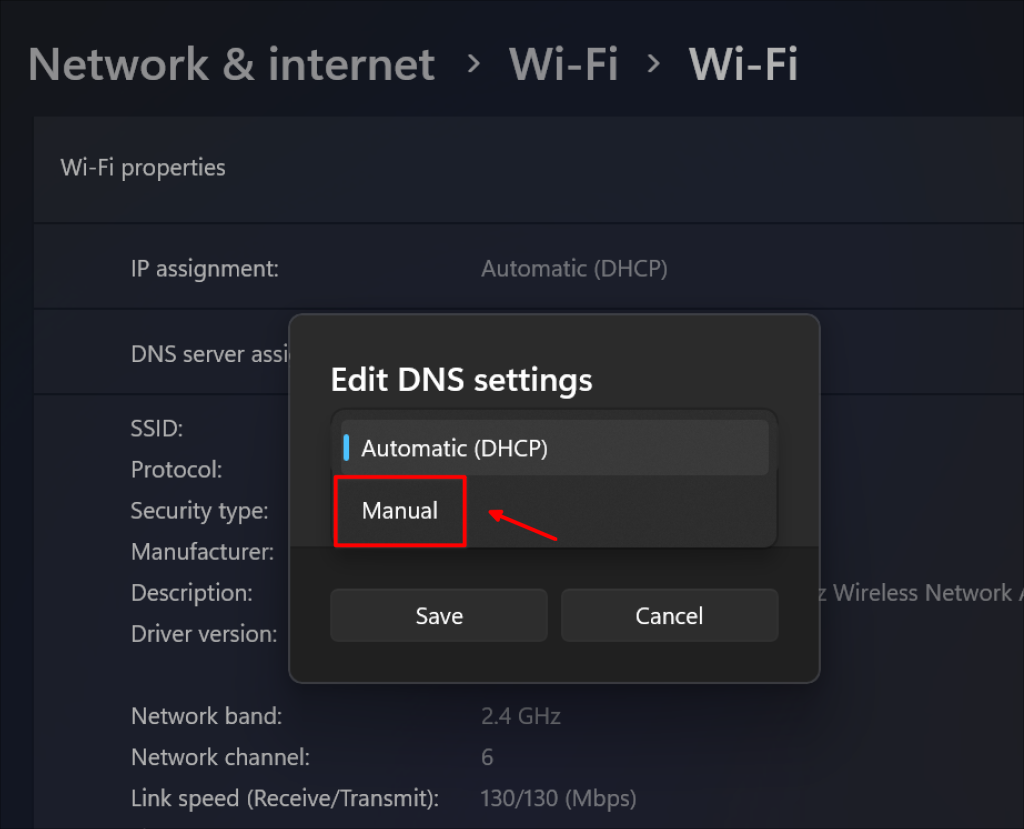
Task: Click chevron between the two Wi-Fi breadcrumbs
Action: 653,64
